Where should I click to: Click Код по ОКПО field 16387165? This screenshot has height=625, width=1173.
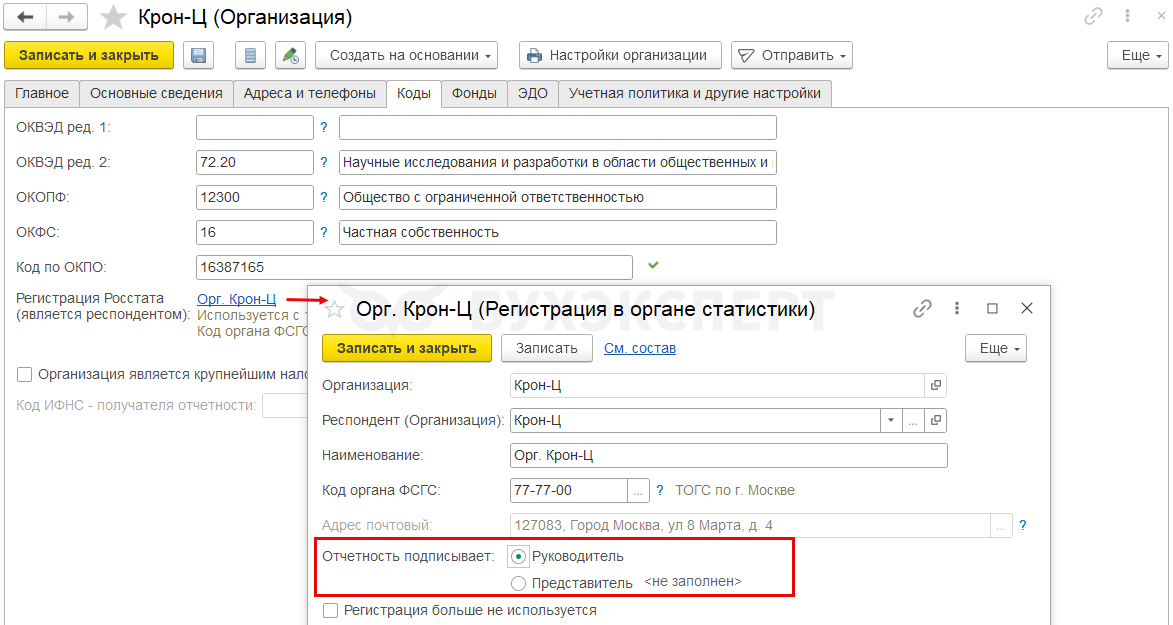pyautogui.click(x=414, y=267)
